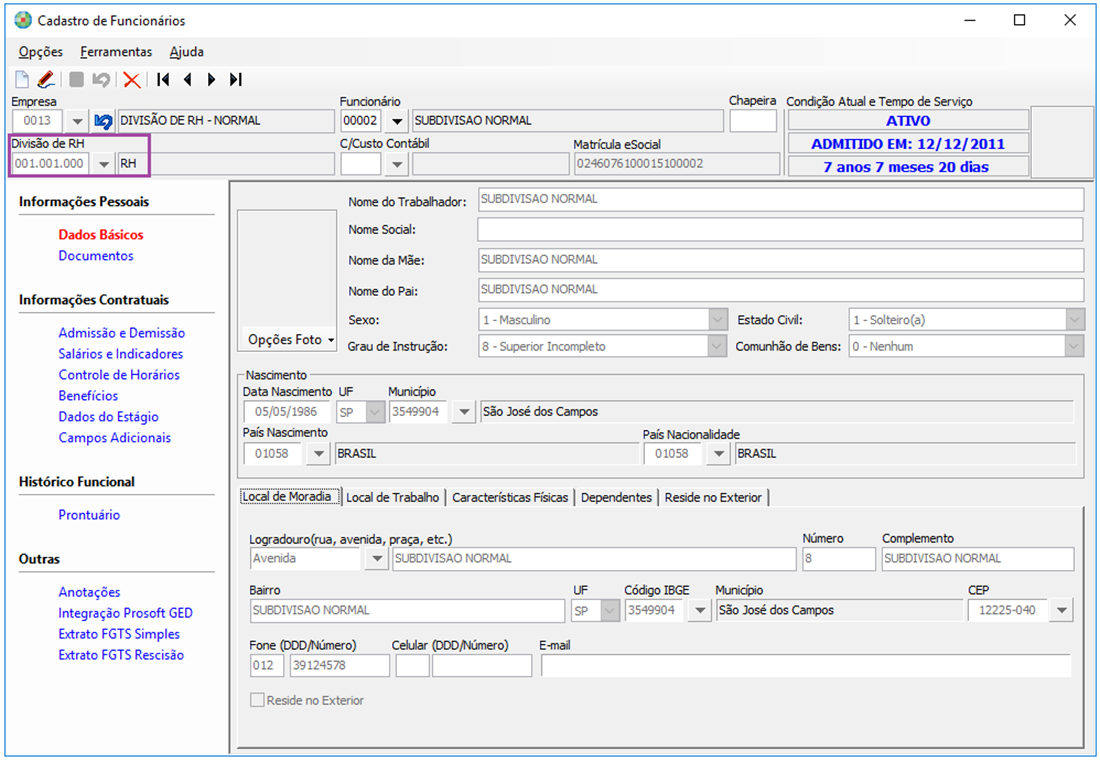The image size is (1100, 761).
Task: Go to the last record
Action: [x=236, y=79]
